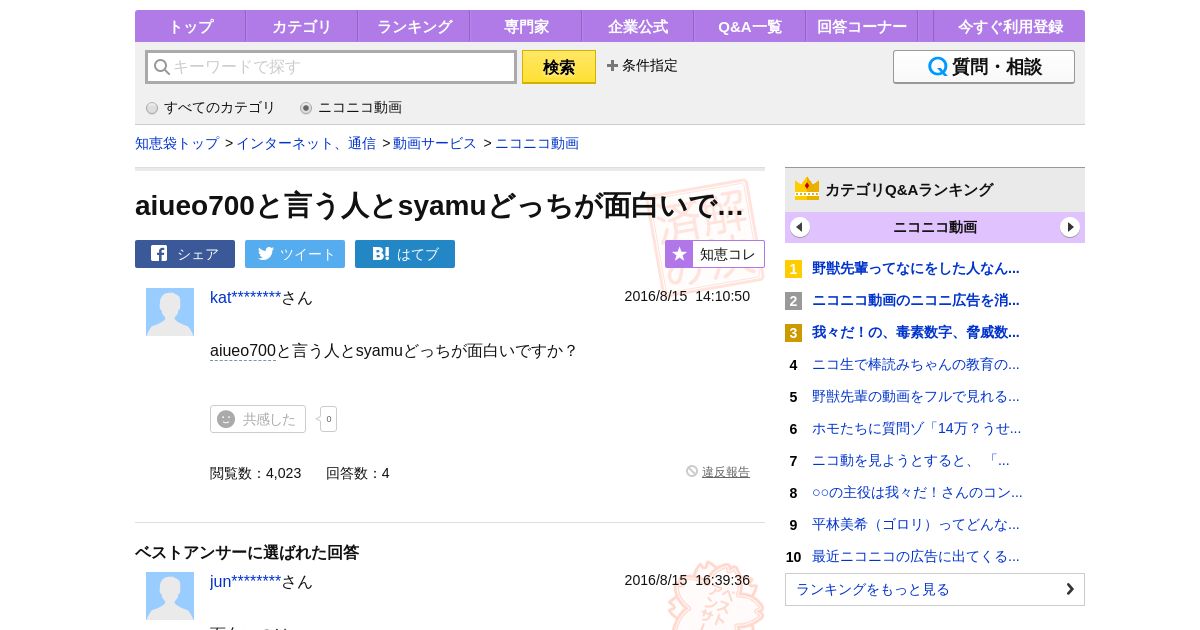Click the B! Hatena bookmark icon

click(381, 254)
